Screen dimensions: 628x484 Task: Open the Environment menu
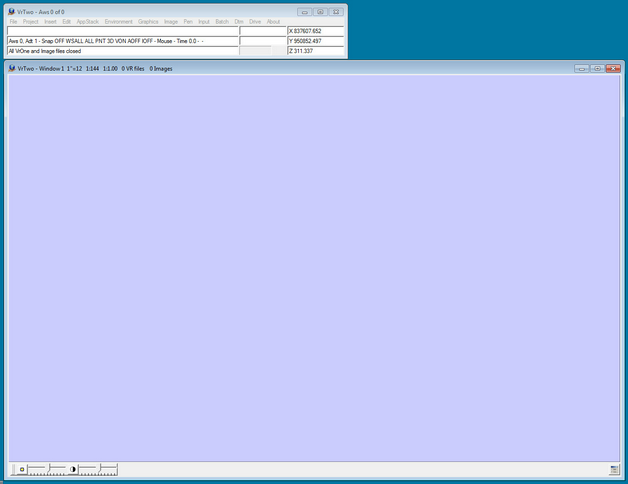pyautogui.click(x=118, y=22)
